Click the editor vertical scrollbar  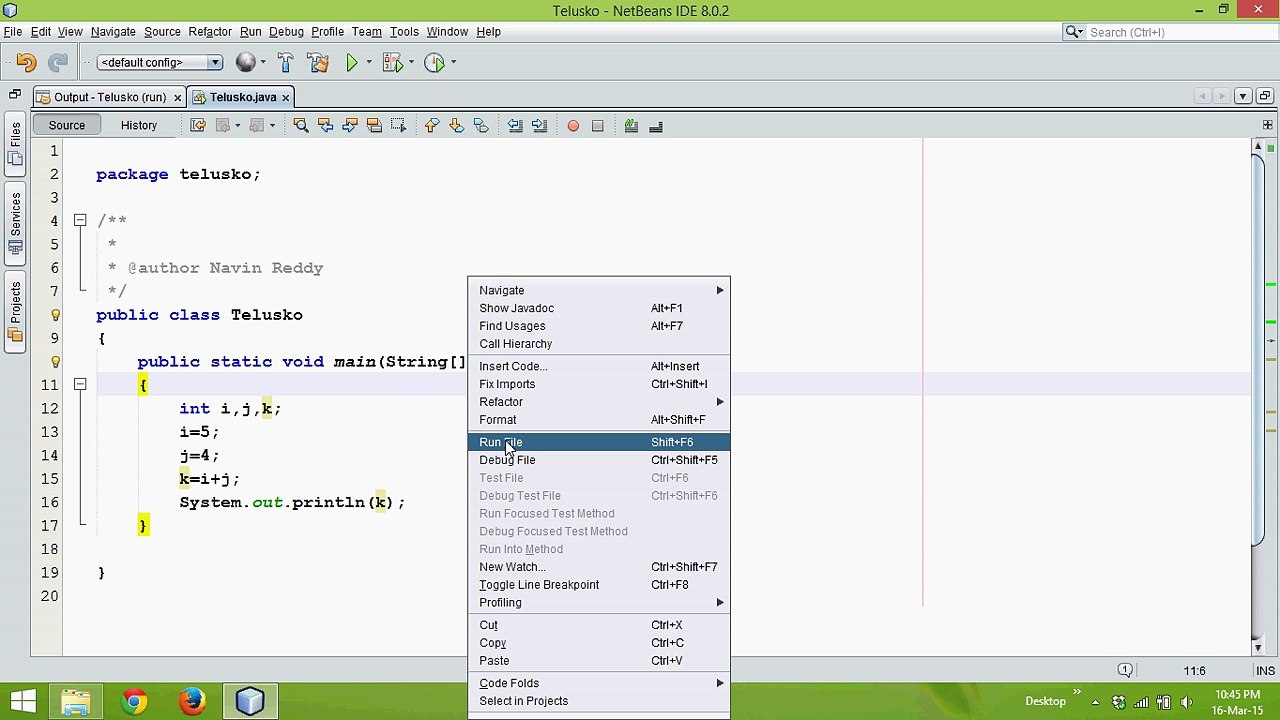coord(1258,395)
